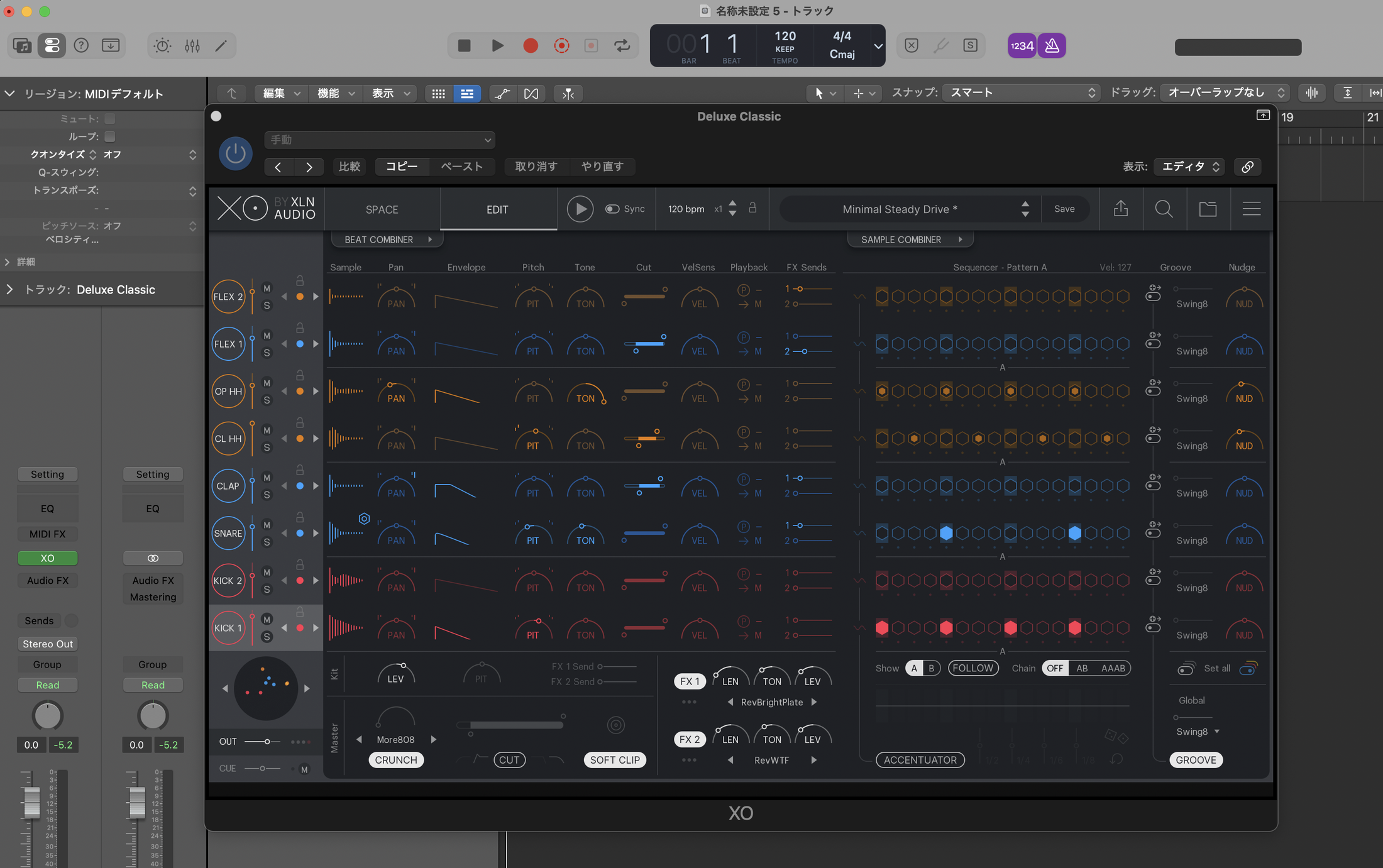Open the エディタ view dropdown
Image resolution: width=1383 pixels, height=868 pixels.
[x=1190, y=167]
